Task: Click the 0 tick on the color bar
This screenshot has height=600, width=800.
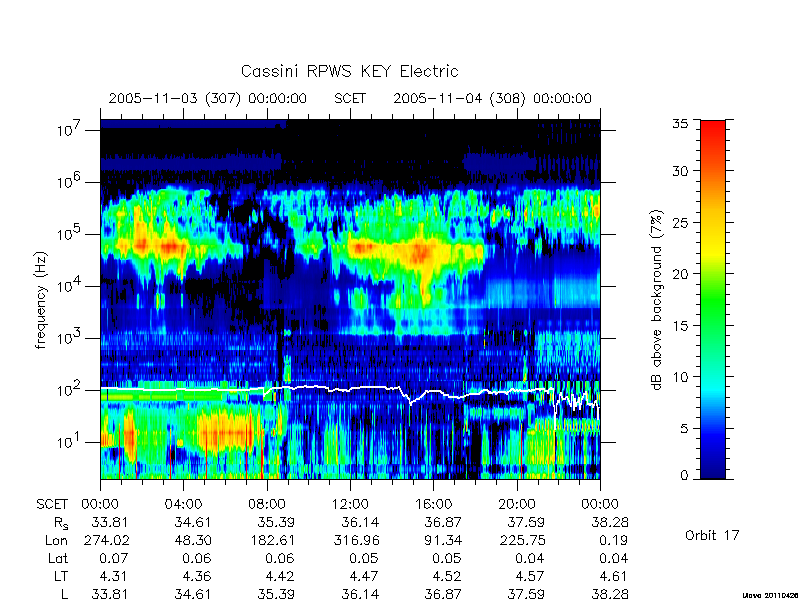Action: point(684,475)
